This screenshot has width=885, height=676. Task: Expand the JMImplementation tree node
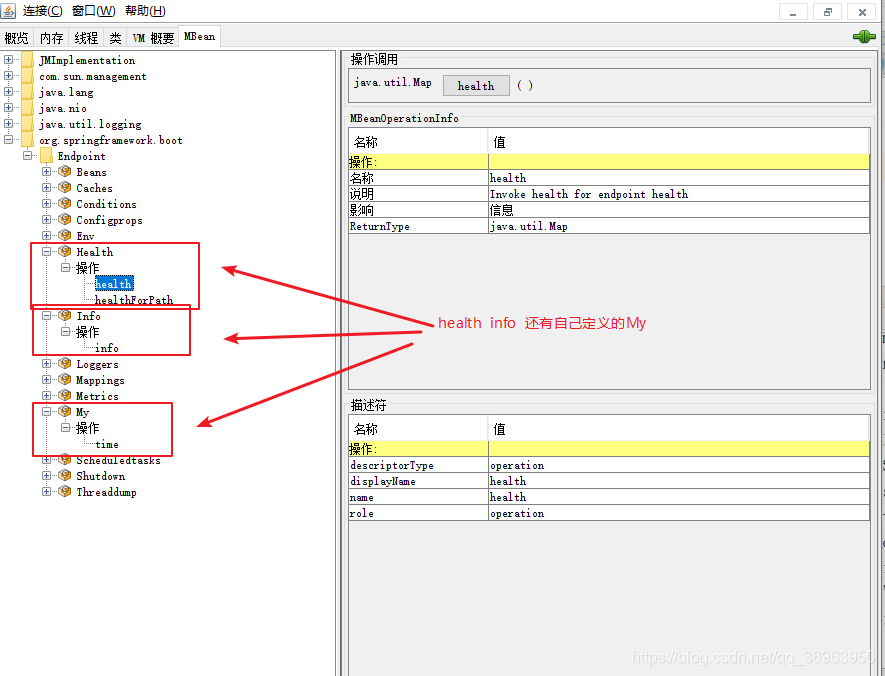point(8,59)
